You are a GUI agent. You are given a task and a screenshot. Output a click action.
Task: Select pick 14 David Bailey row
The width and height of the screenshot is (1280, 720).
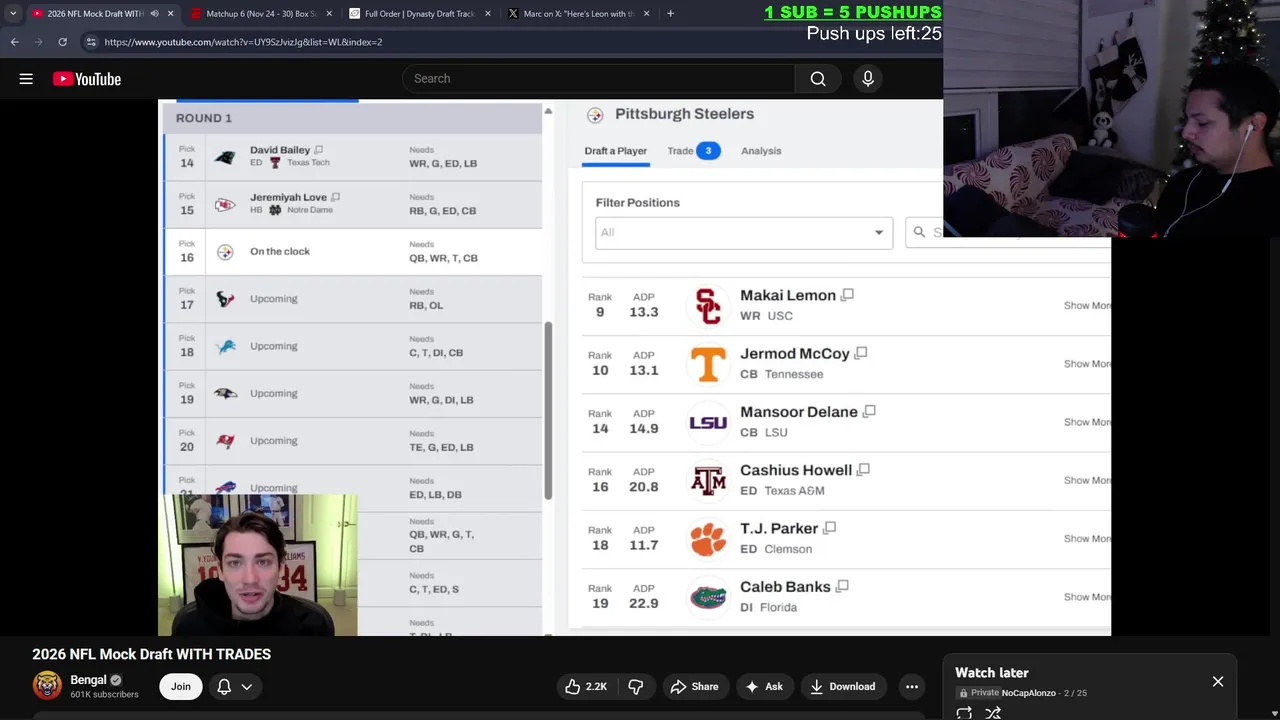coord(353,157)
